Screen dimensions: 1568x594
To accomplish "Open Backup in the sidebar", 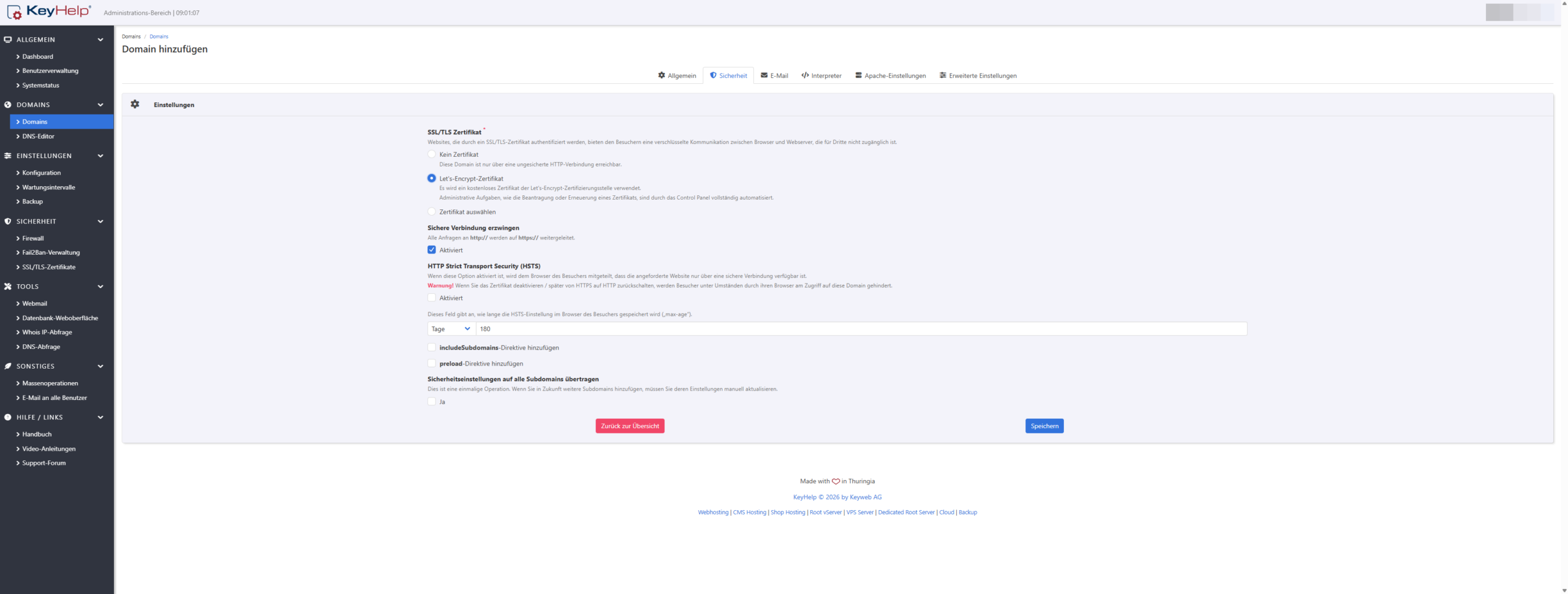I will (32, 201).
